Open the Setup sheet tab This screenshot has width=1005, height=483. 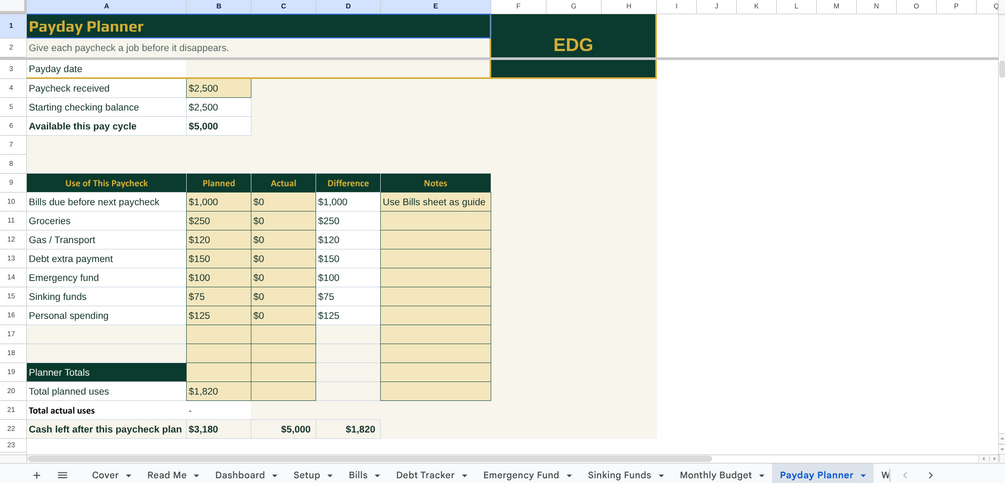click(x=306, y=475)
